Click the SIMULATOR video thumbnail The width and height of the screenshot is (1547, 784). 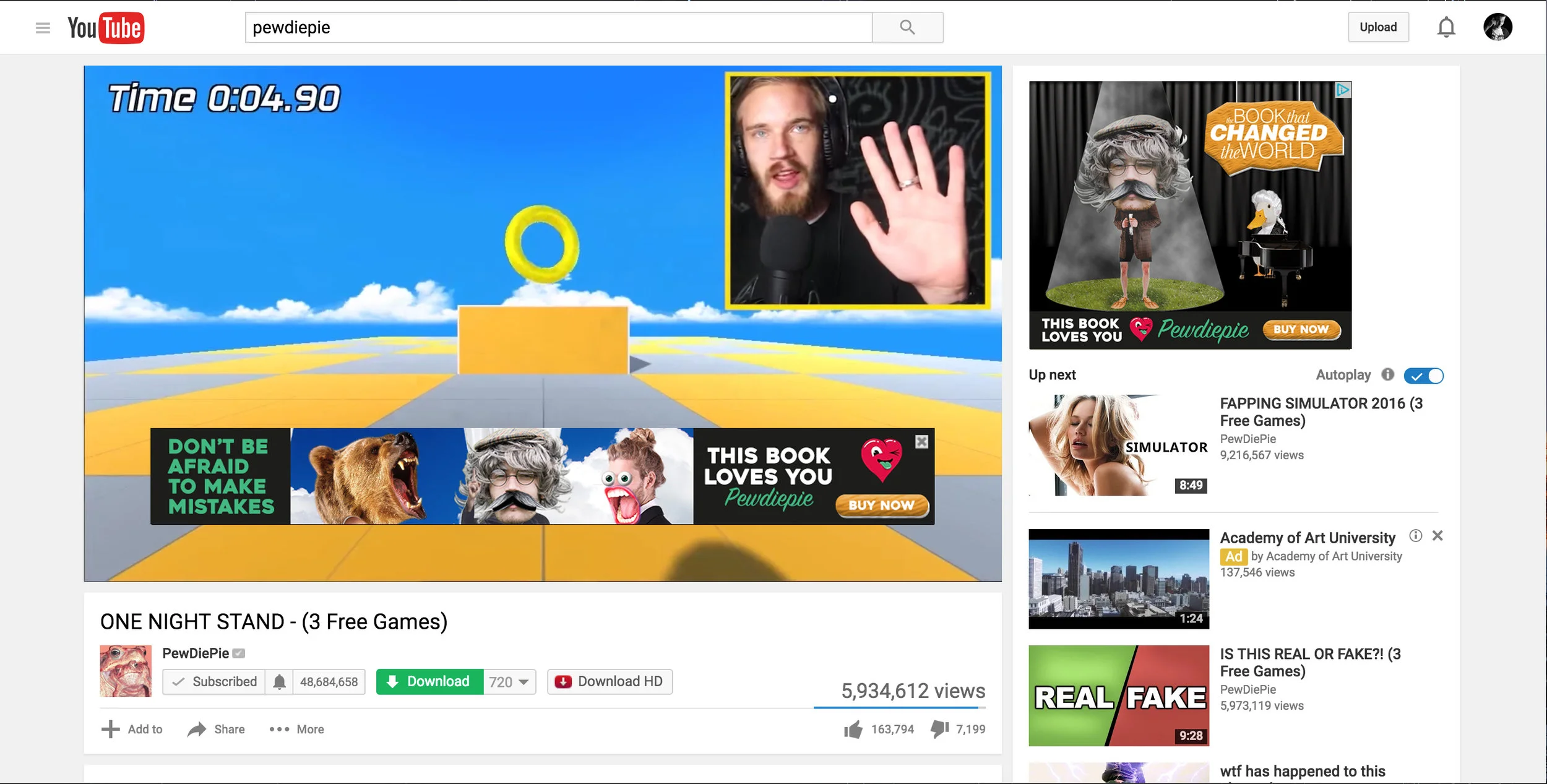[x=1119, y=446]
